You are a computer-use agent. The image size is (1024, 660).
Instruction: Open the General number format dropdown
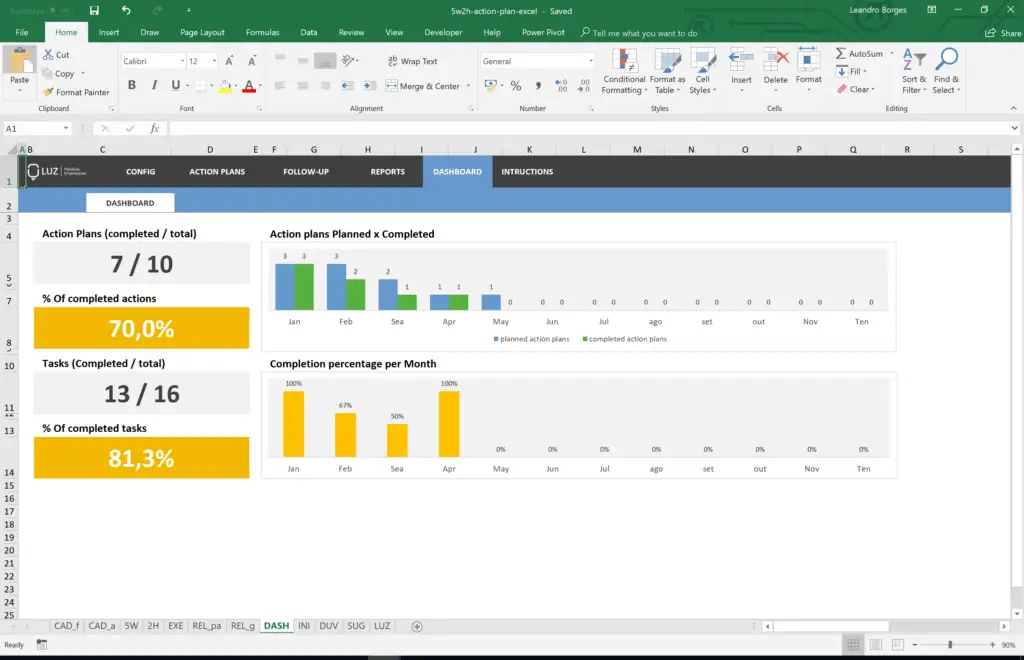tap(591, 61)
